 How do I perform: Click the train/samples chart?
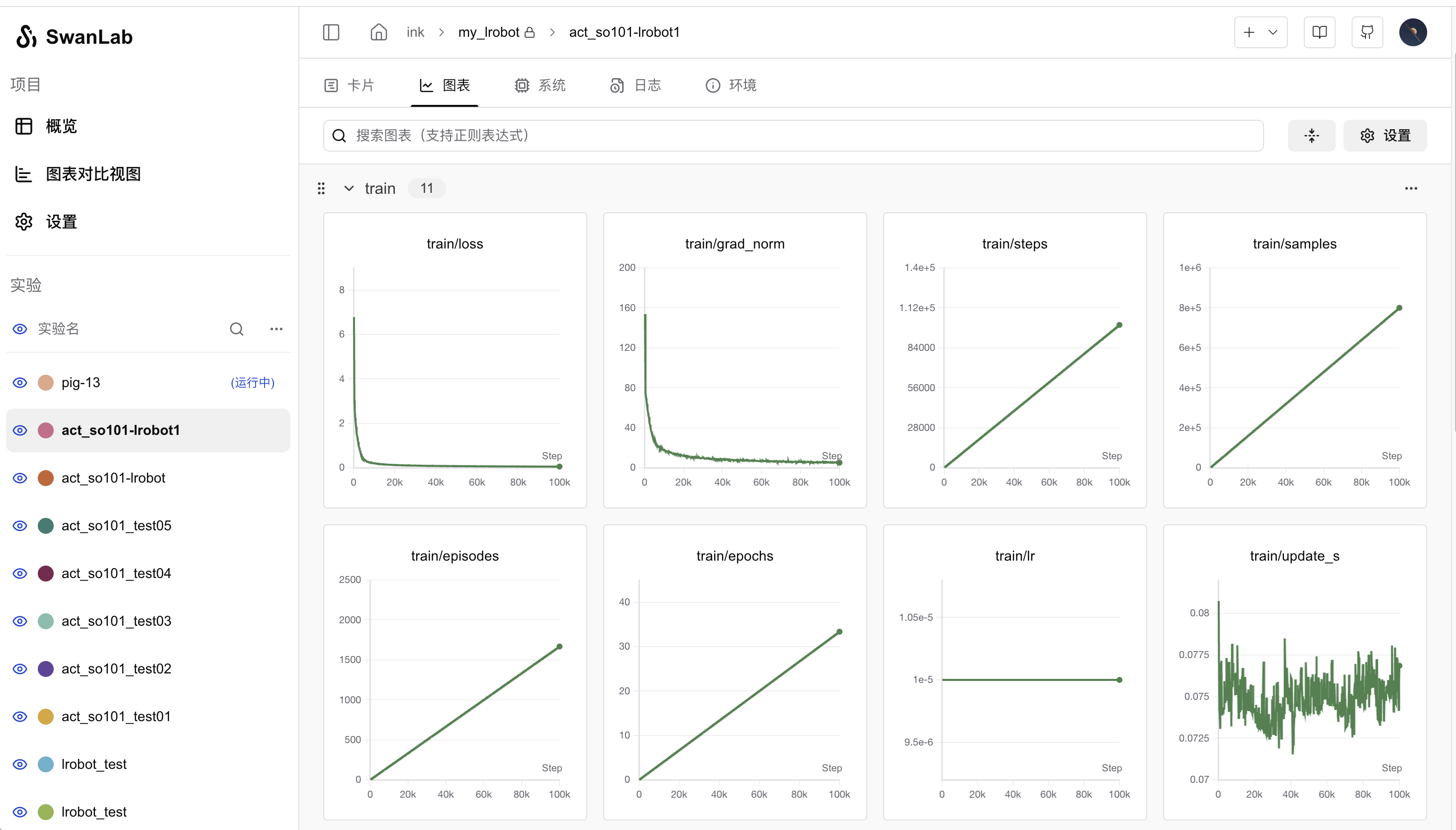pyautogui.click(x=1294, y=360)
